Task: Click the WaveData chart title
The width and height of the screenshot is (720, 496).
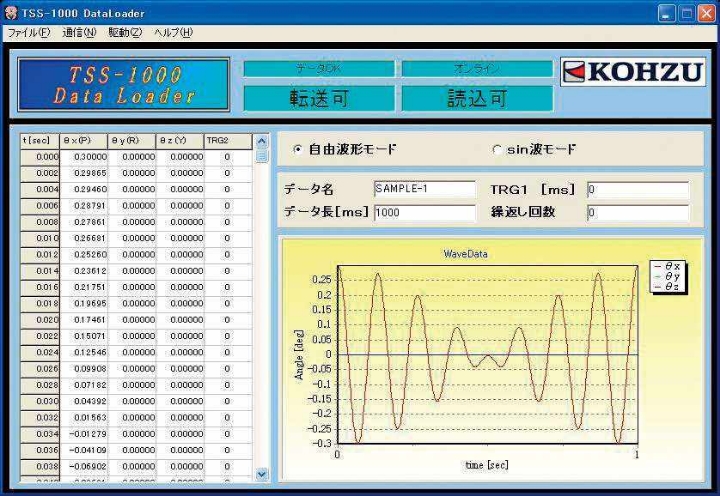Action: [x=465, y=254]
